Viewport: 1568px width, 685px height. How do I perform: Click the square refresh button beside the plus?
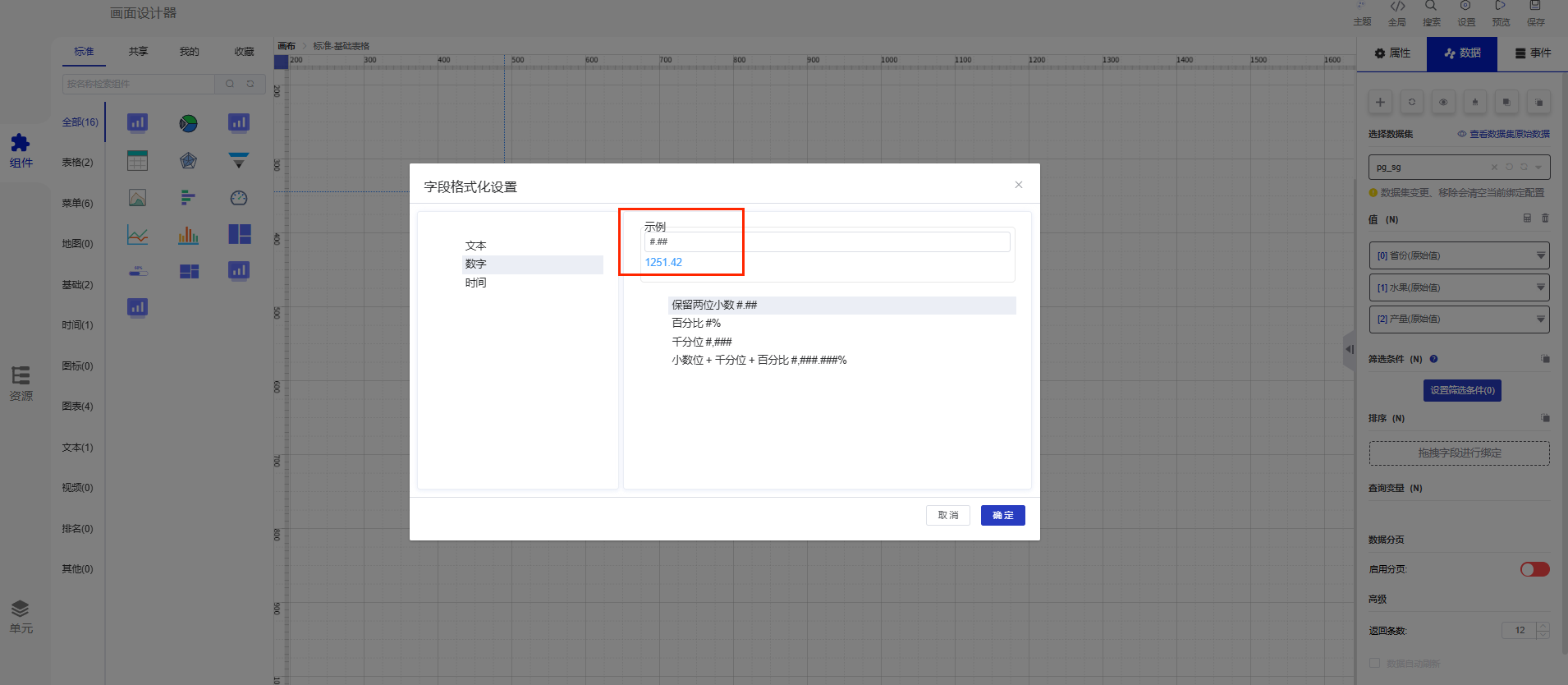coord(1412,103)
